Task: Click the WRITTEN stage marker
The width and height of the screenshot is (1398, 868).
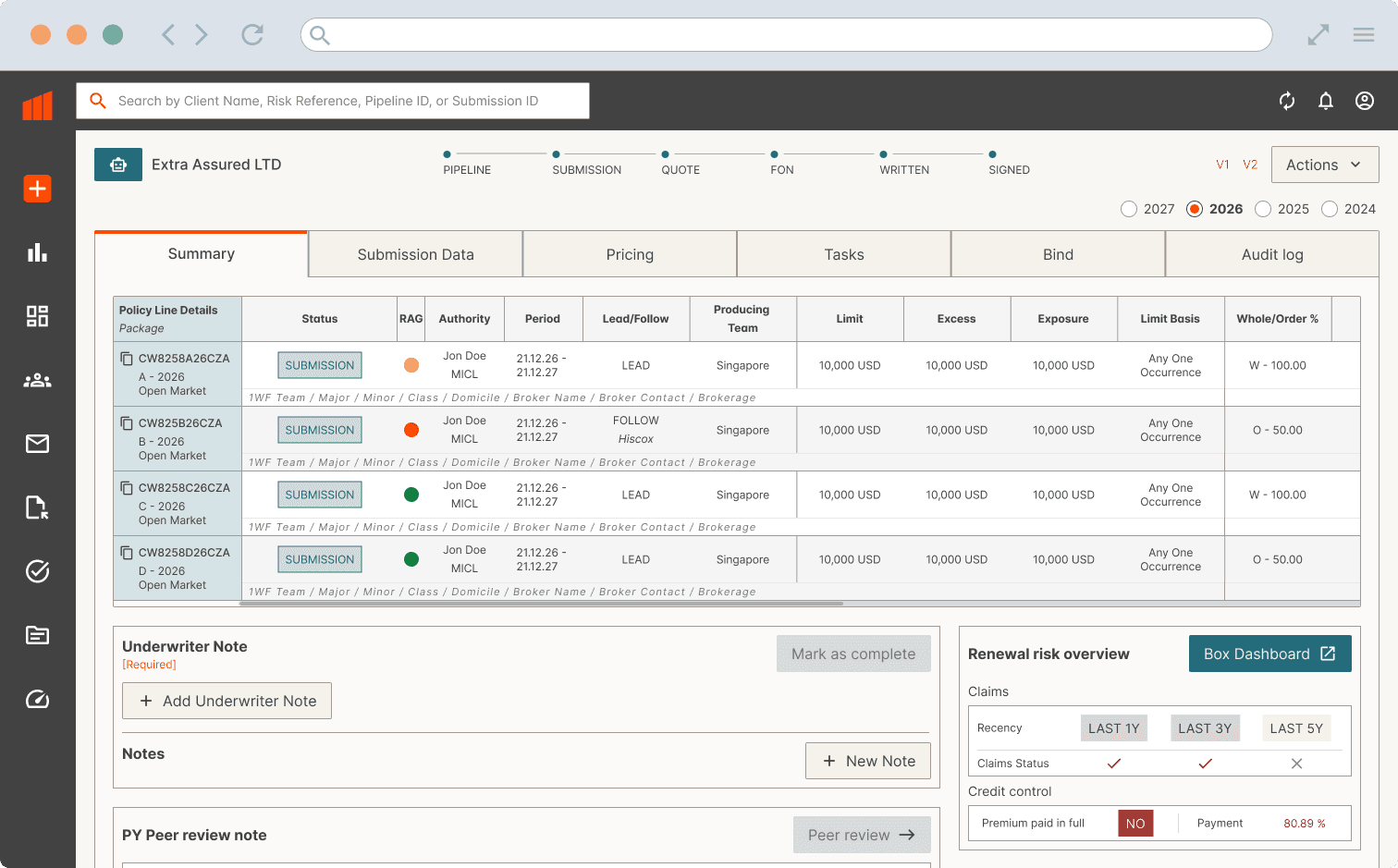Action: pyautogui.click(x=884, y=154)
